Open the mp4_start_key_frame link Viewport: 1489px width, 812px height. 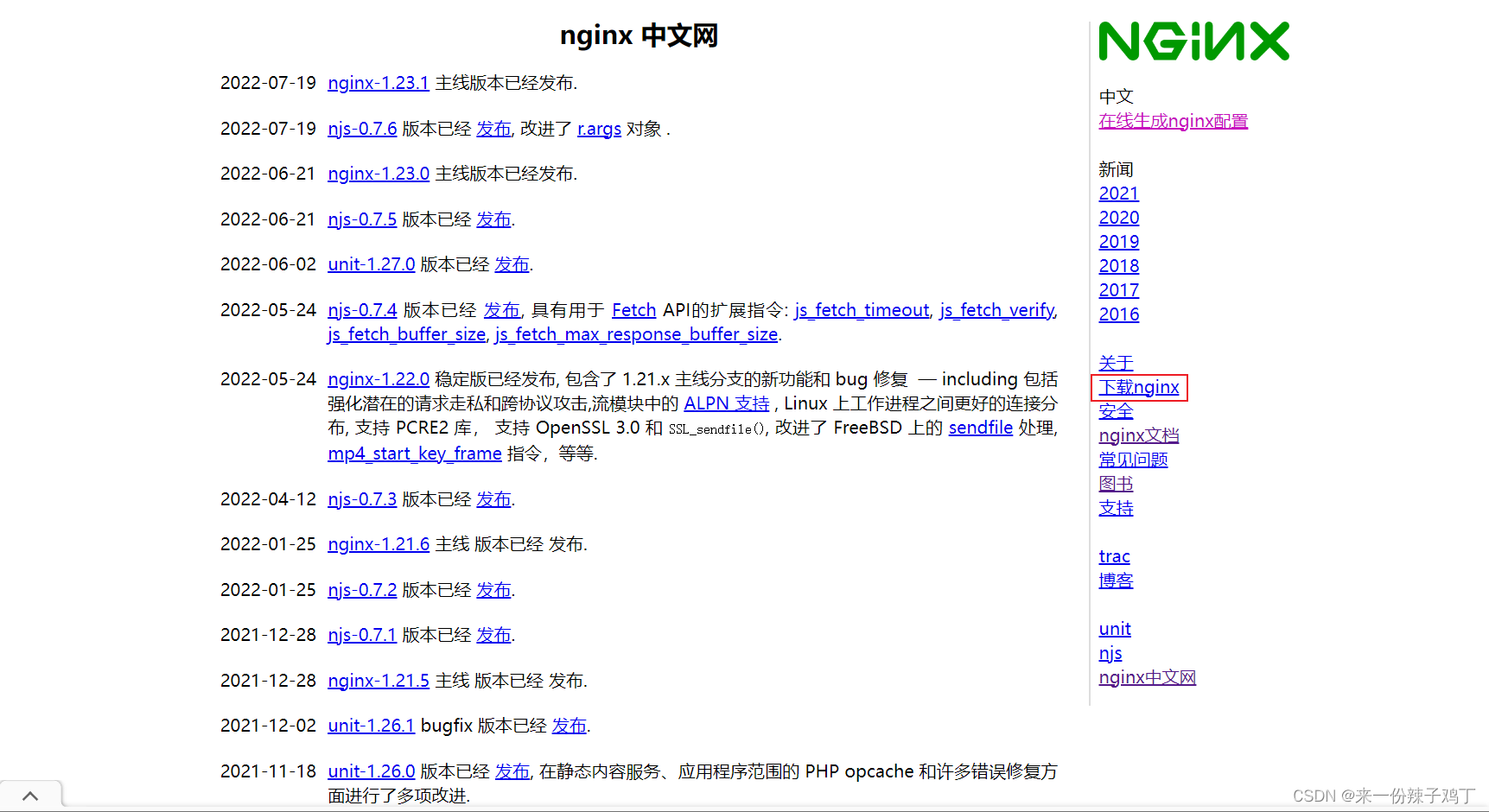[415, 454]
